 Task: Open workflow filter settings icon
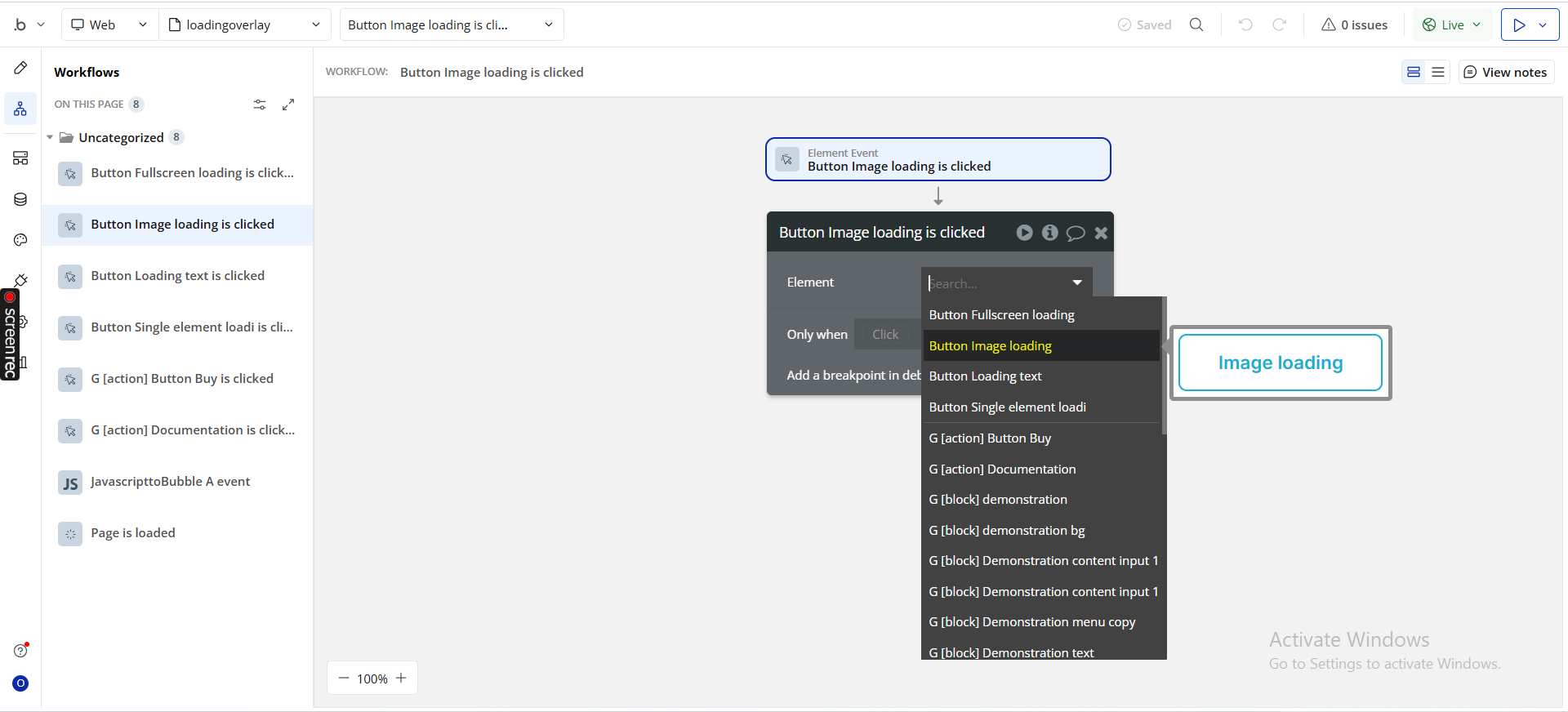[x=260, y=105]
